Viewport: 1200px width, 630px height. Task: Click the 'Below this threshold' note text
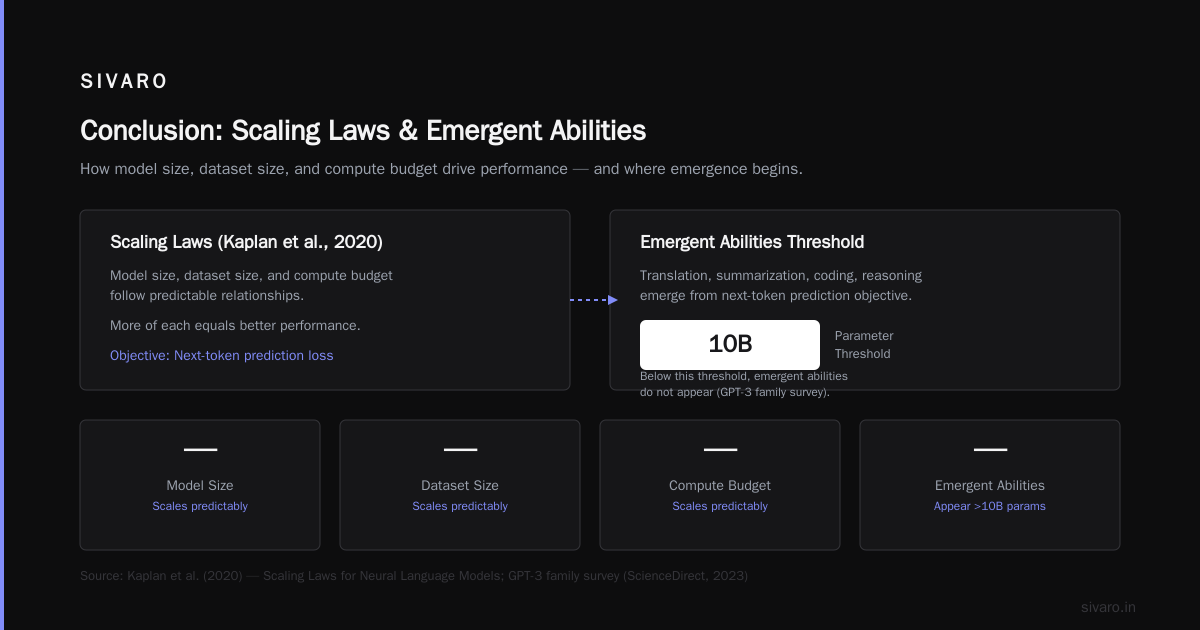coord(744,384)
